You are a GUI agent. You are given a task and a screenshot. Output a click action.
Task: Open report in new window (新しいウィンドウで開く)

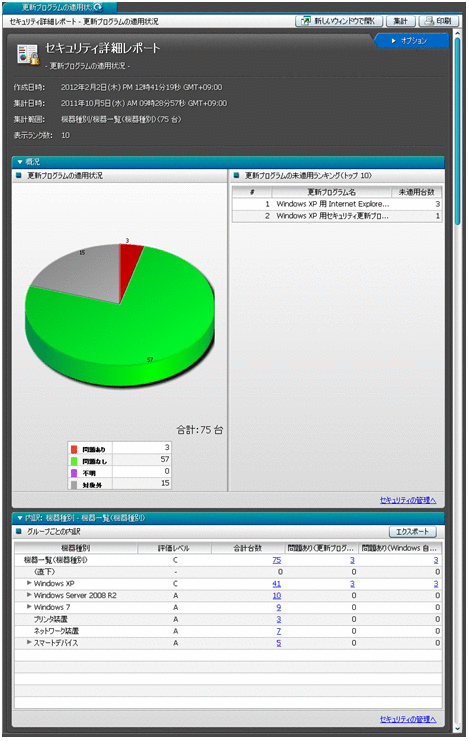[339, 21]
